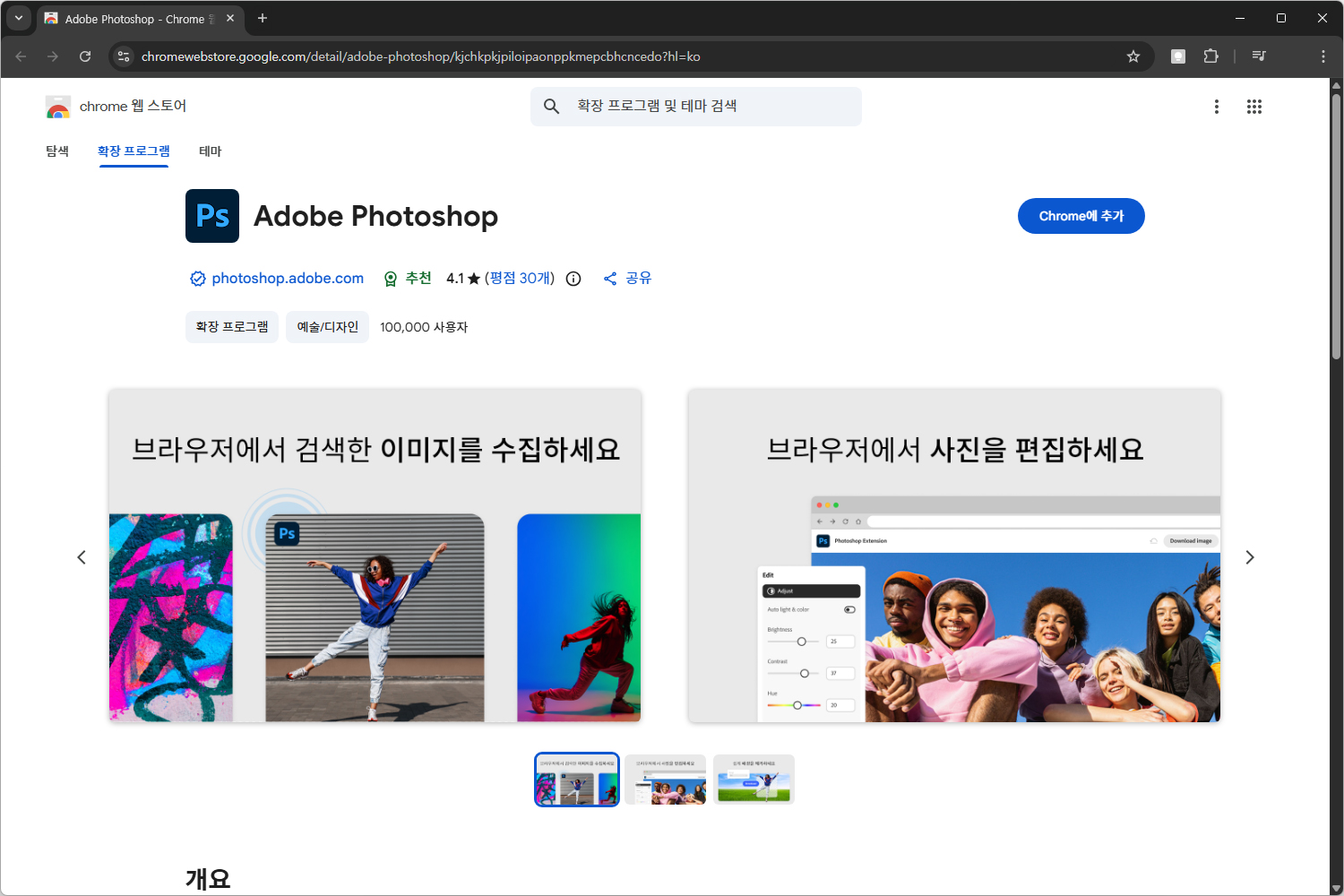Open the 평점 30개 ratings link

(520, 279)
